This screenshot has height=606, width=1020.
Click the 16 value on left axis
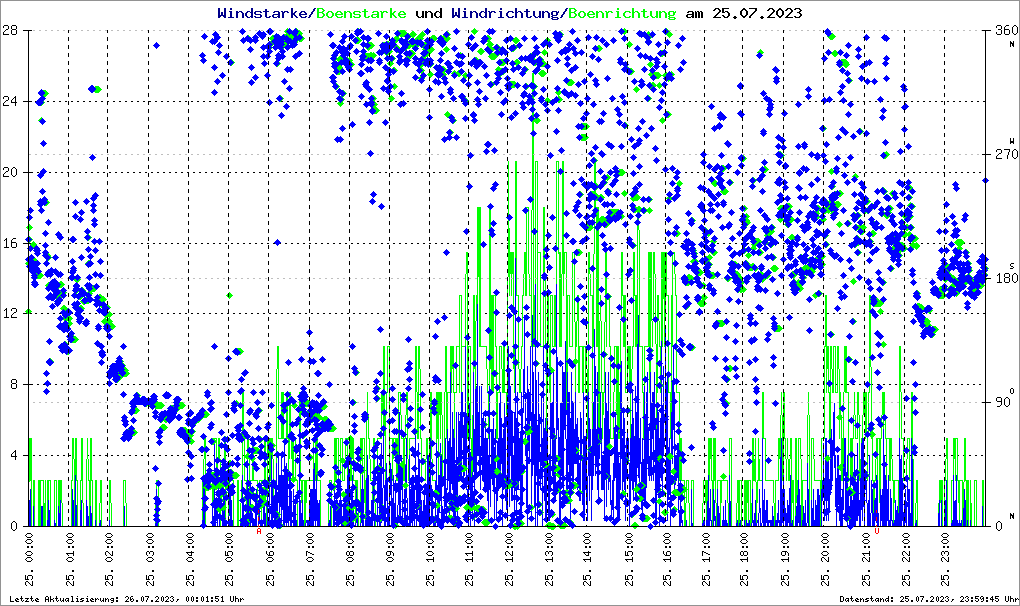[x=10, y=243]
